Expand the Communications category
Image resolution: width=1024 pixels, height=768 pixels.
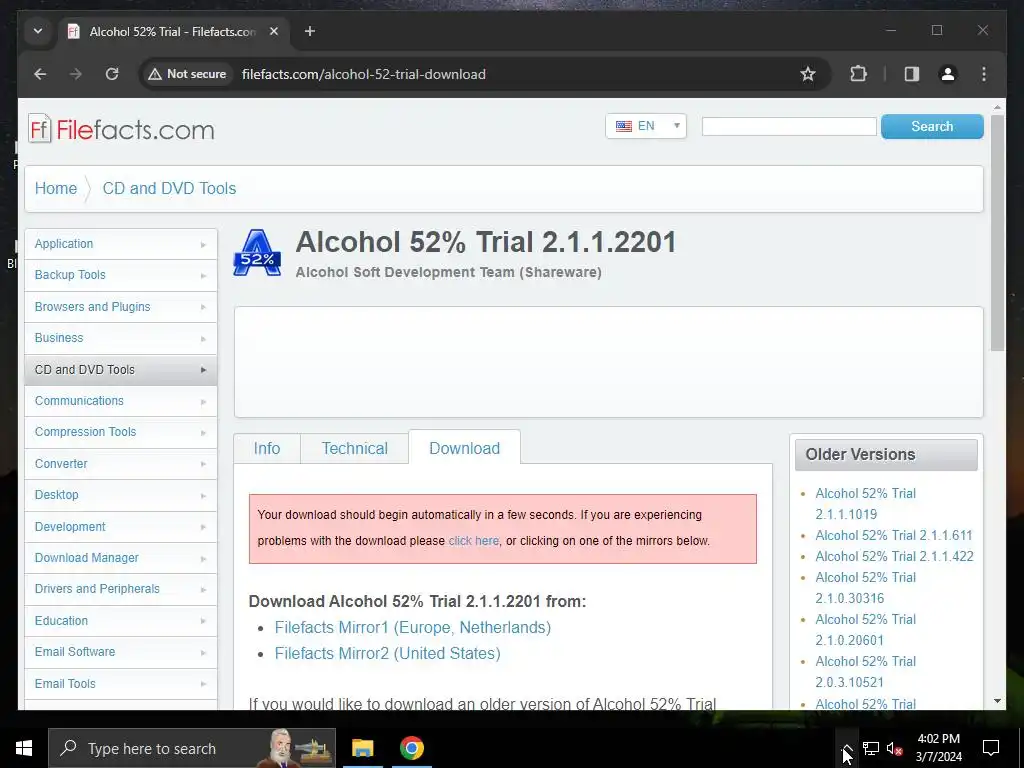[121, 401]
